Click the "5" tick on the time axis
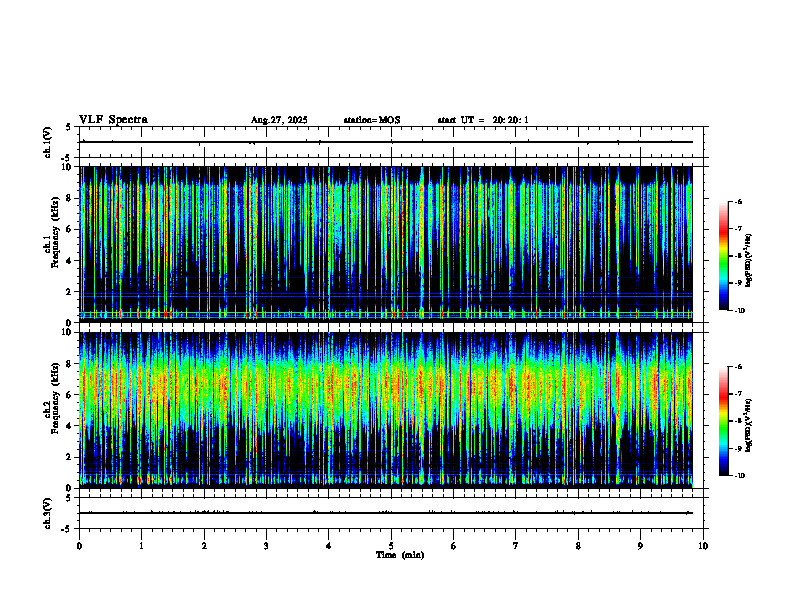 click(391, 546)
